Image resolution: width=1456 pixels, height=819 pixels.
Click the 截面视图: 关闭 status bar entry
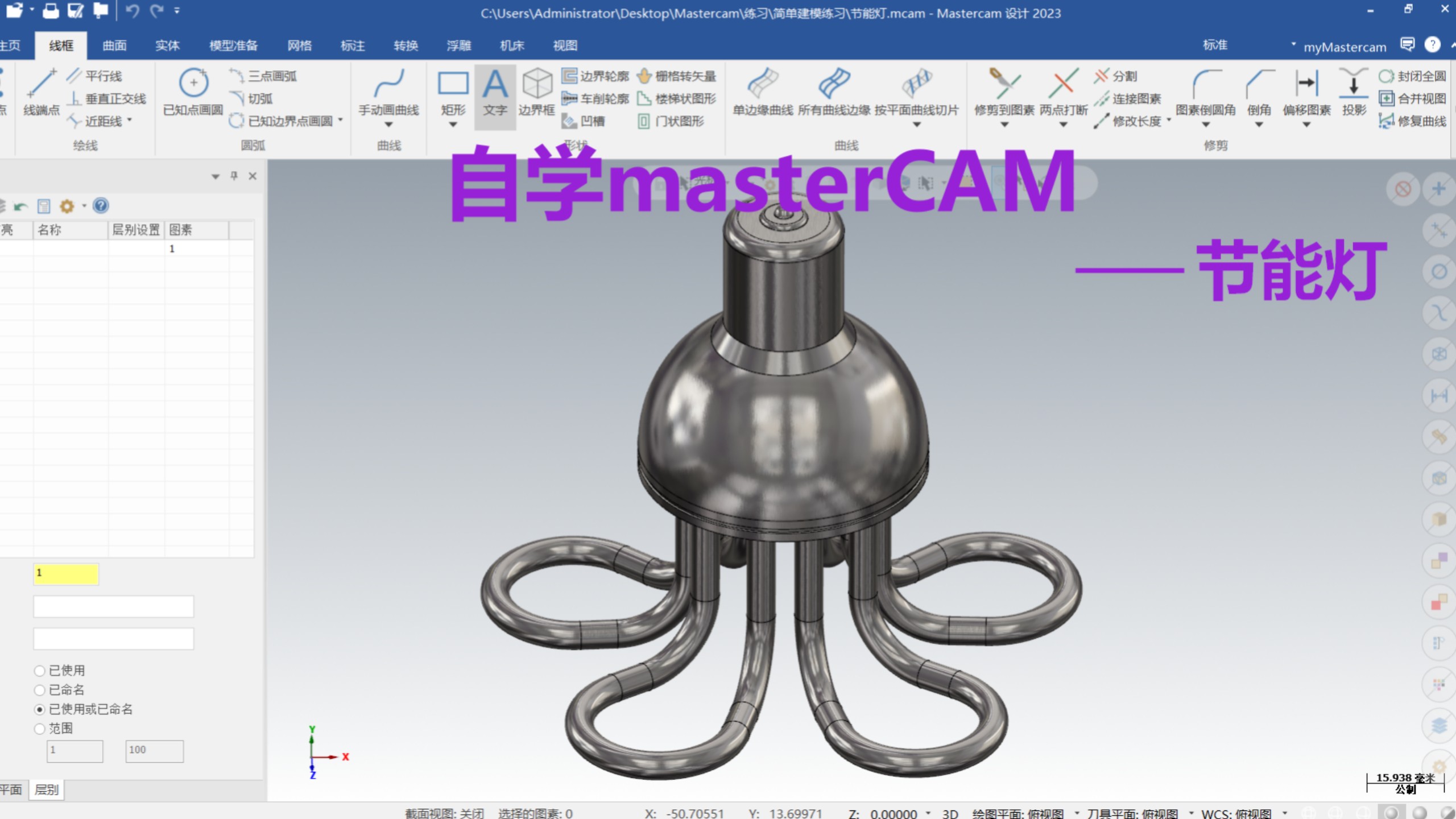coord(444,813)
